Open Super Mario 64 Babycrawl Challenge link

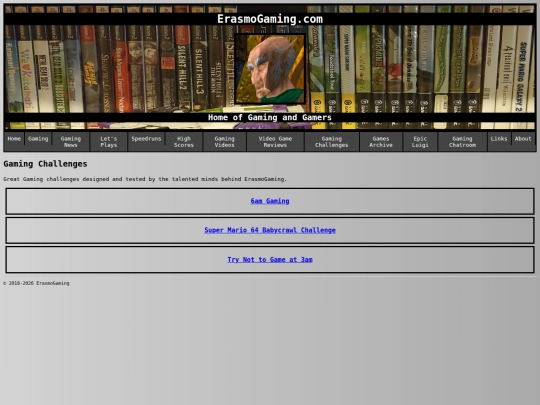click(270, 230)
